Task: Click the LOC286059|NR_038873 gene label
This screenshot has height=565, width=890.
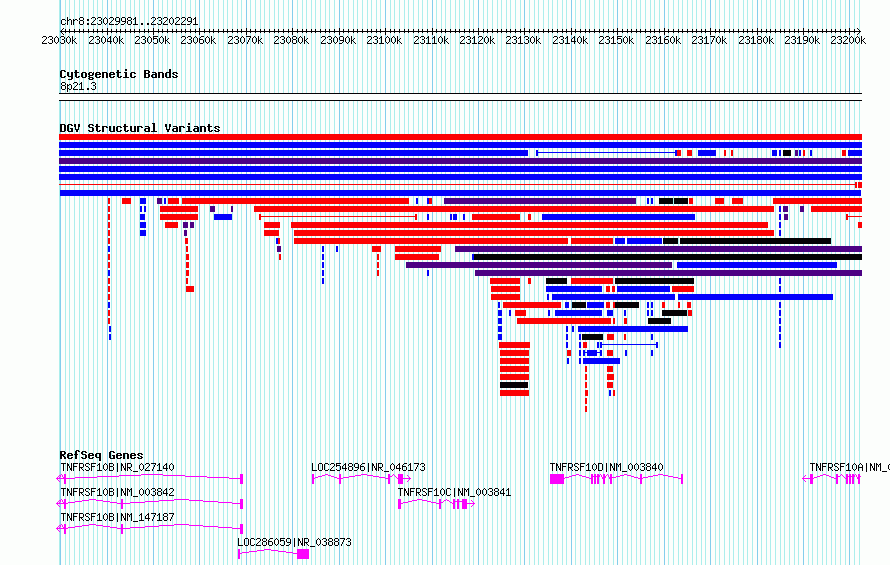Action: coord(294,542)
